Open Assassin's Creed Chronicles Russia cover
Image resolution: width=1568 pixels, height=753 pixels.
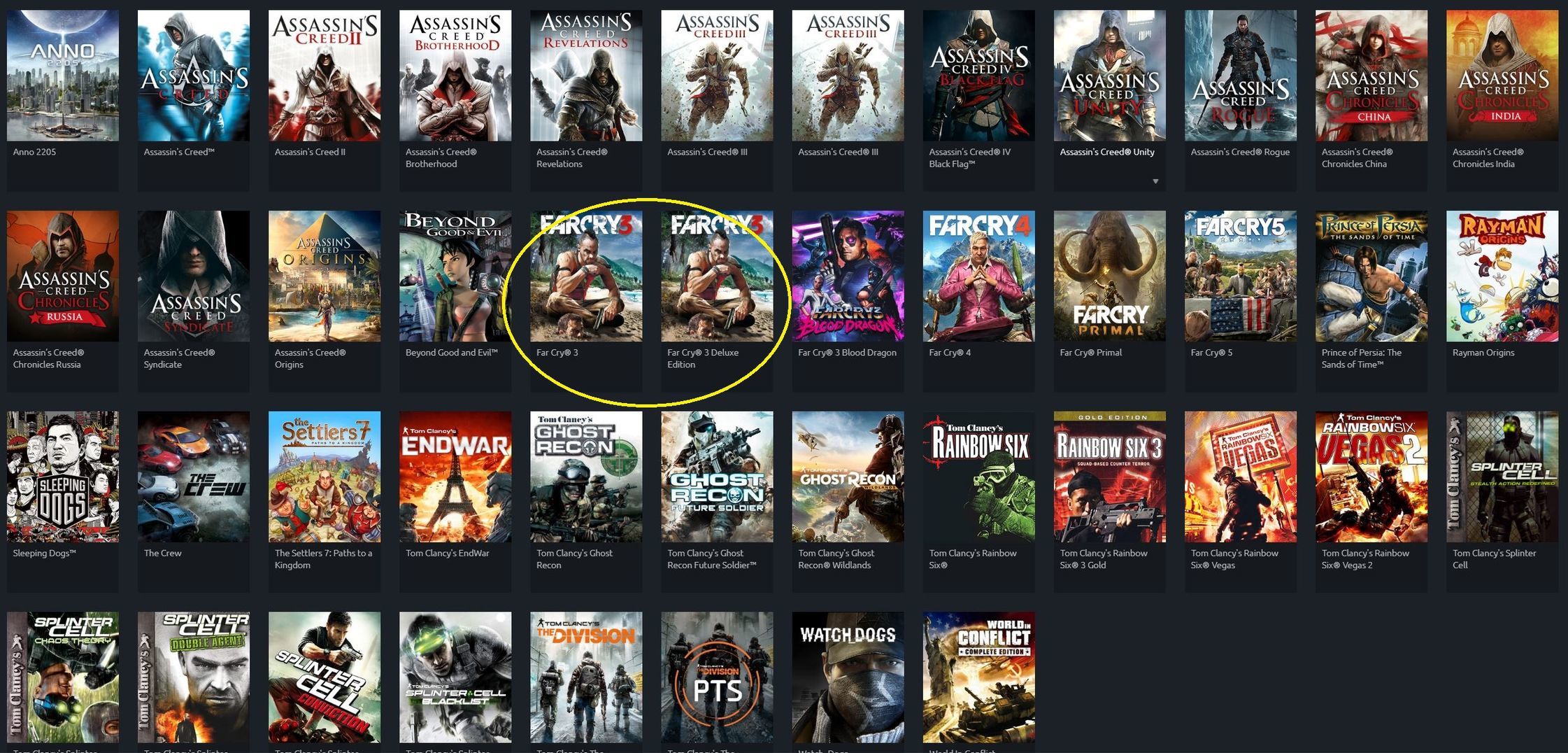(63, 276)
